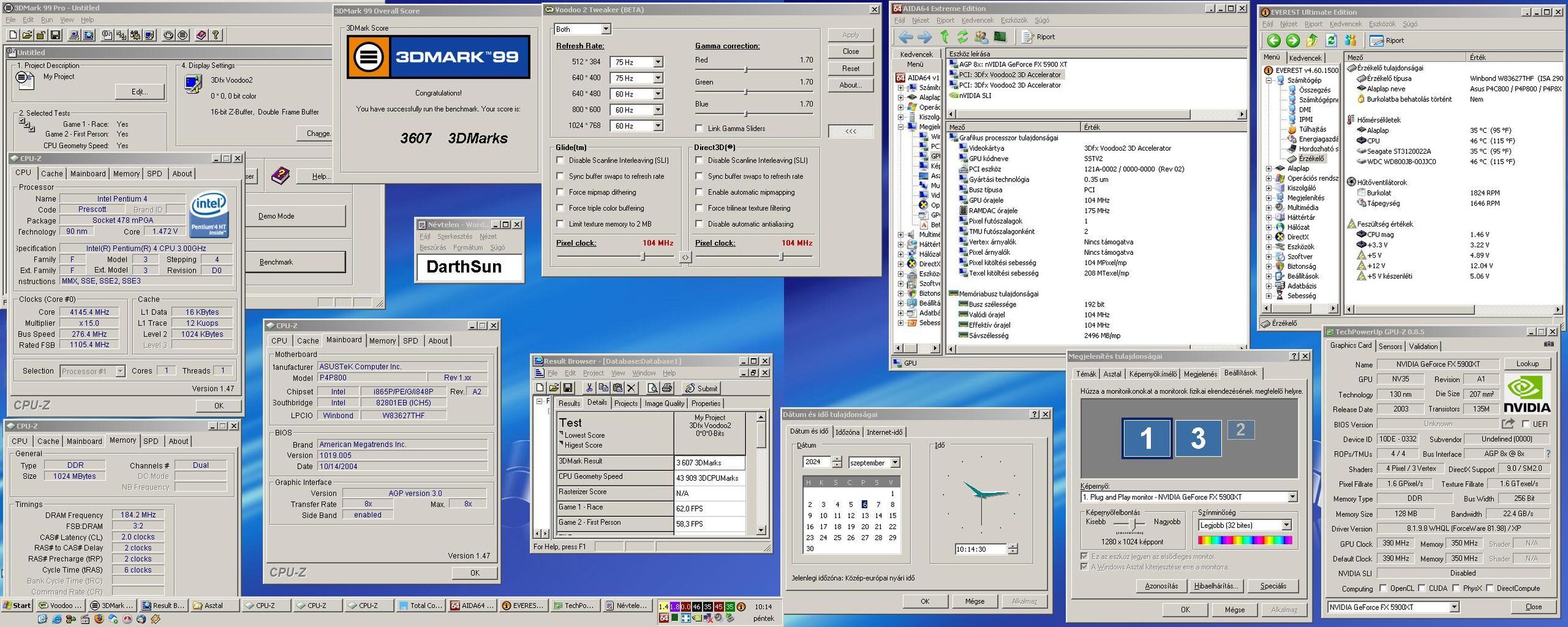
Task: Select monitor 3 in display arrangement
Action: tap(1198, 438)
